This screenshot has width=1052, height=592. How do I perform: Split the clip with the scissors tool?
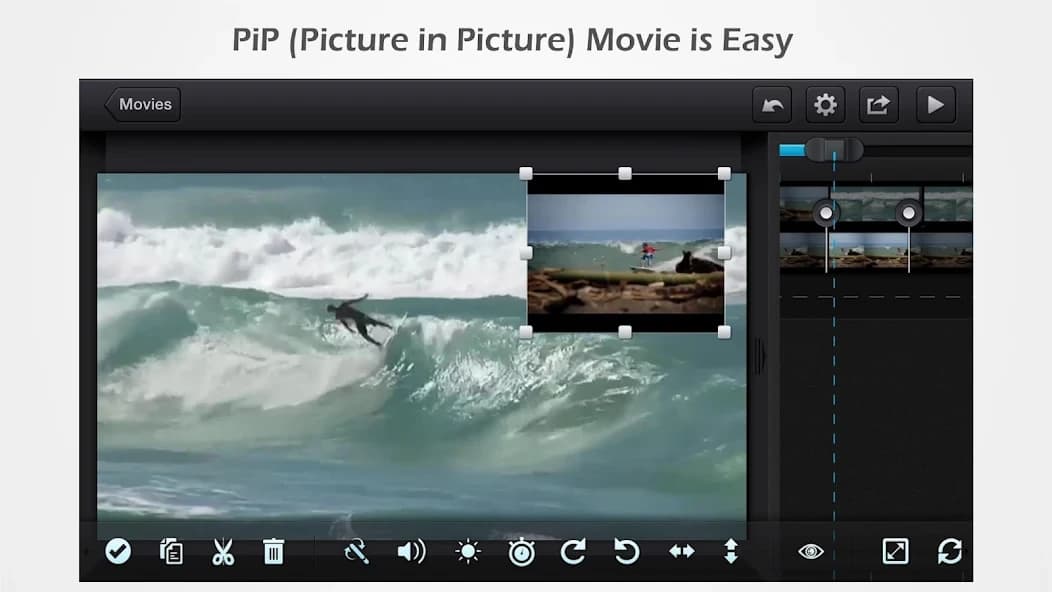[x=222, y=551]
